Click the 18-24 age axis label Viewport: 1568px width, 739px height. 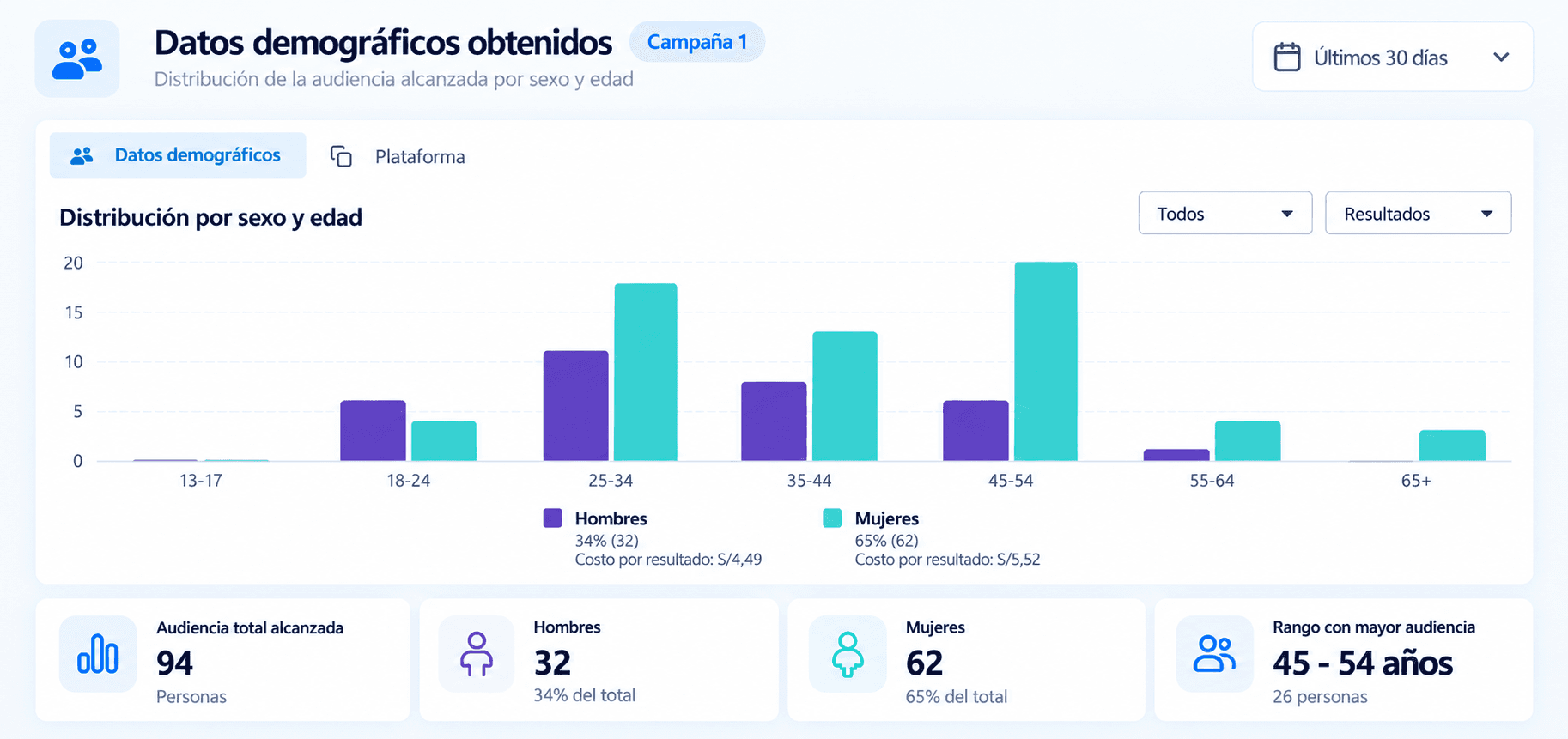click(x=408, y=481)
